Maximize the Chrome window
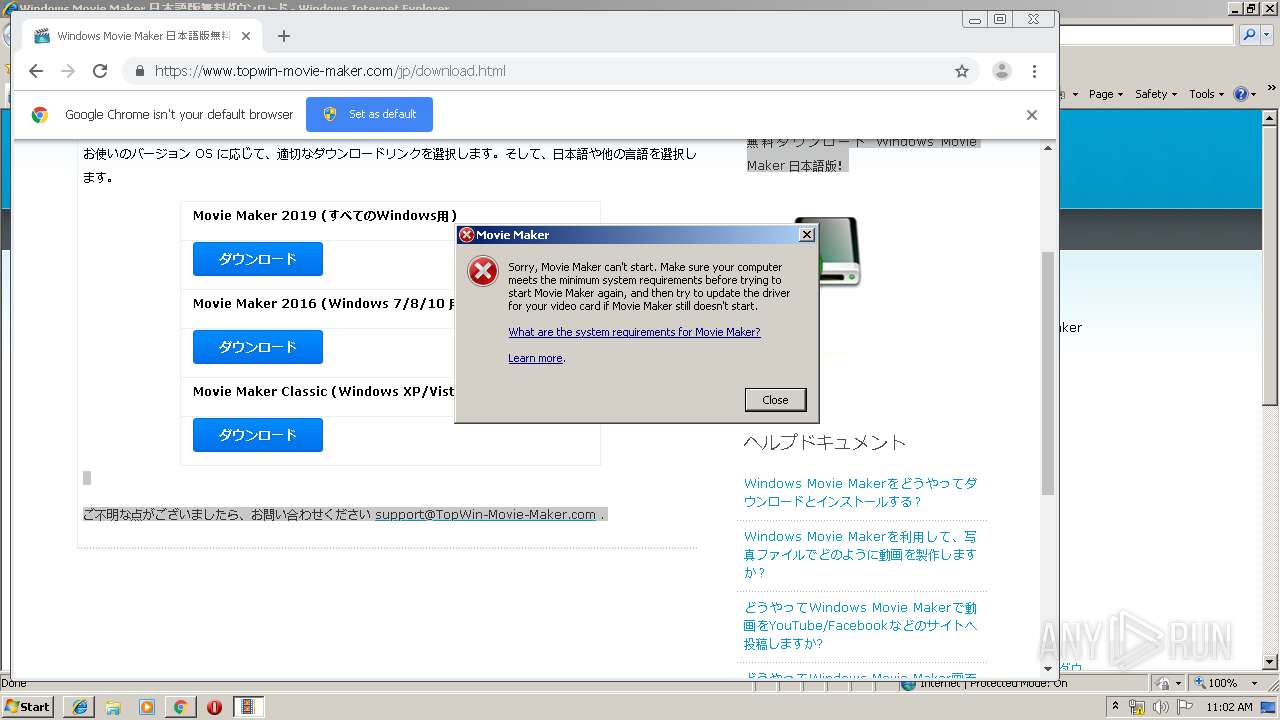The width and height of the screenshot is (1280, 720). pos(999,19)
